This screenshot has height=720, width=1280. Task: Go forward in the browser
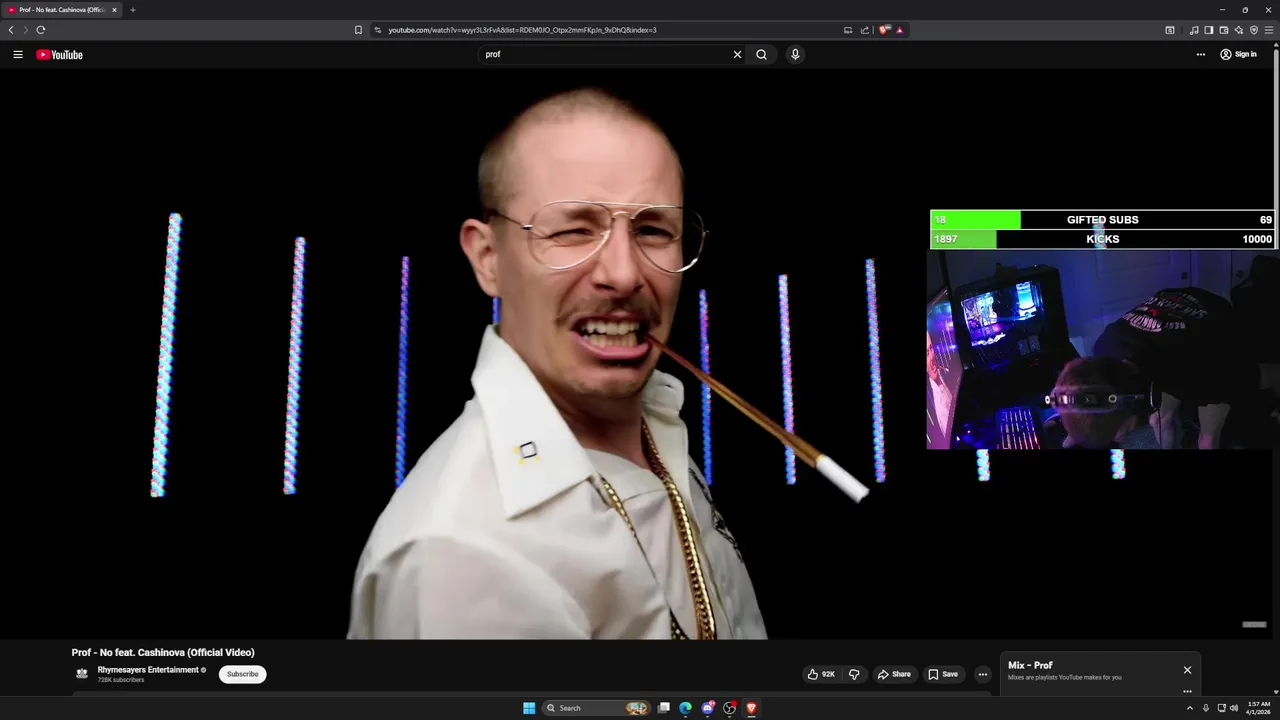pos(26,30)
